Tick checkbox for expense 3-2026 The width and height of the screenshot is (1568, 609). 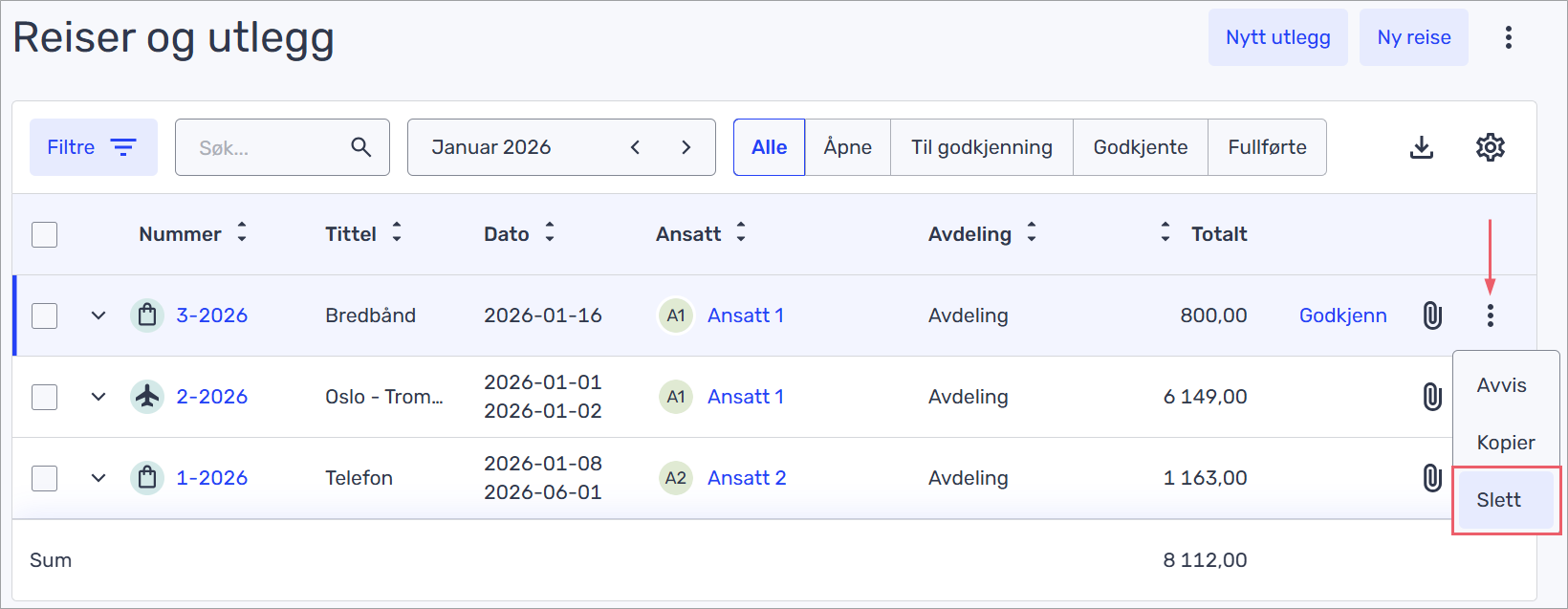45,315
